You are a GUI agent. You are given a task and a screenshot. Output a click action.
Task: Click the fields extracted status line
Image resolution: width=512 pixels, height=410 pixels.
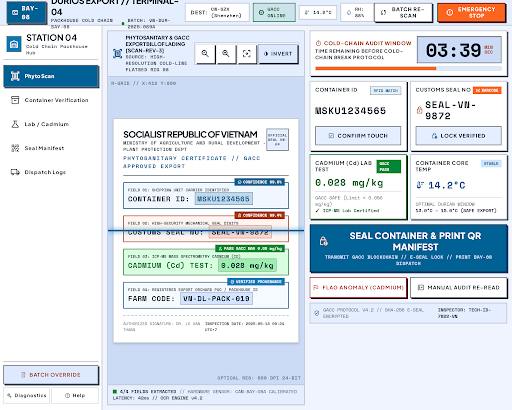[x=205, y=392]
